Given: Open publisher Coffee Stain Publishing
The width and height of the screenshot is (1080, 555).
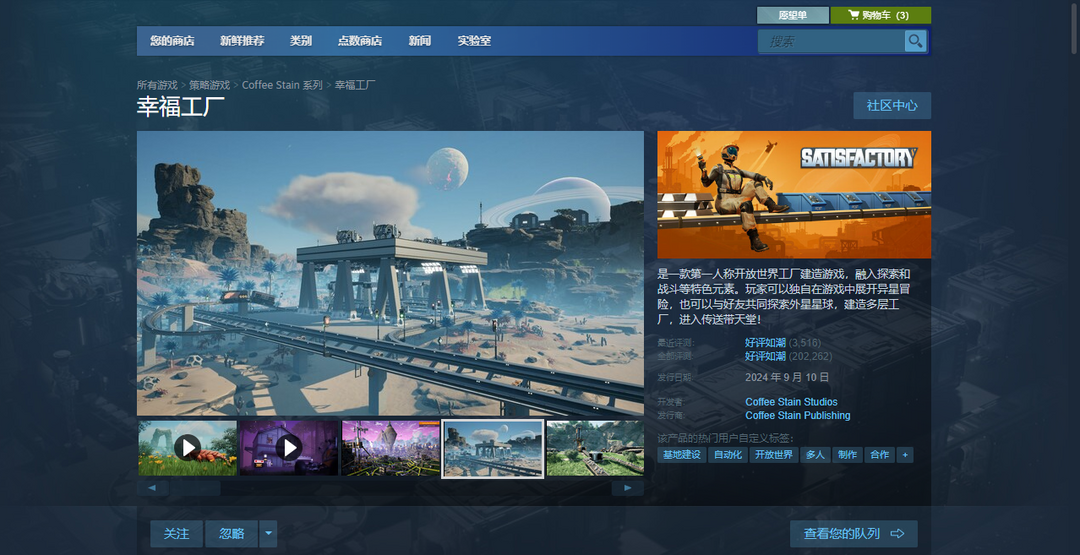Looking at the screenshot, I should 798,415.
